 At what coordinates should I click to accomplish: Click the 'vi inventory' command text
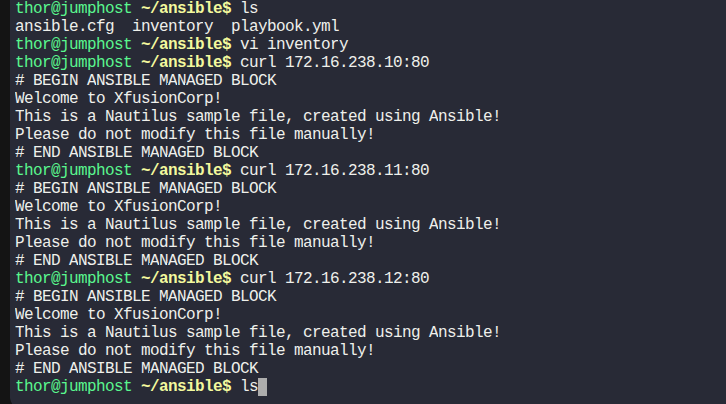coord(294,44)
